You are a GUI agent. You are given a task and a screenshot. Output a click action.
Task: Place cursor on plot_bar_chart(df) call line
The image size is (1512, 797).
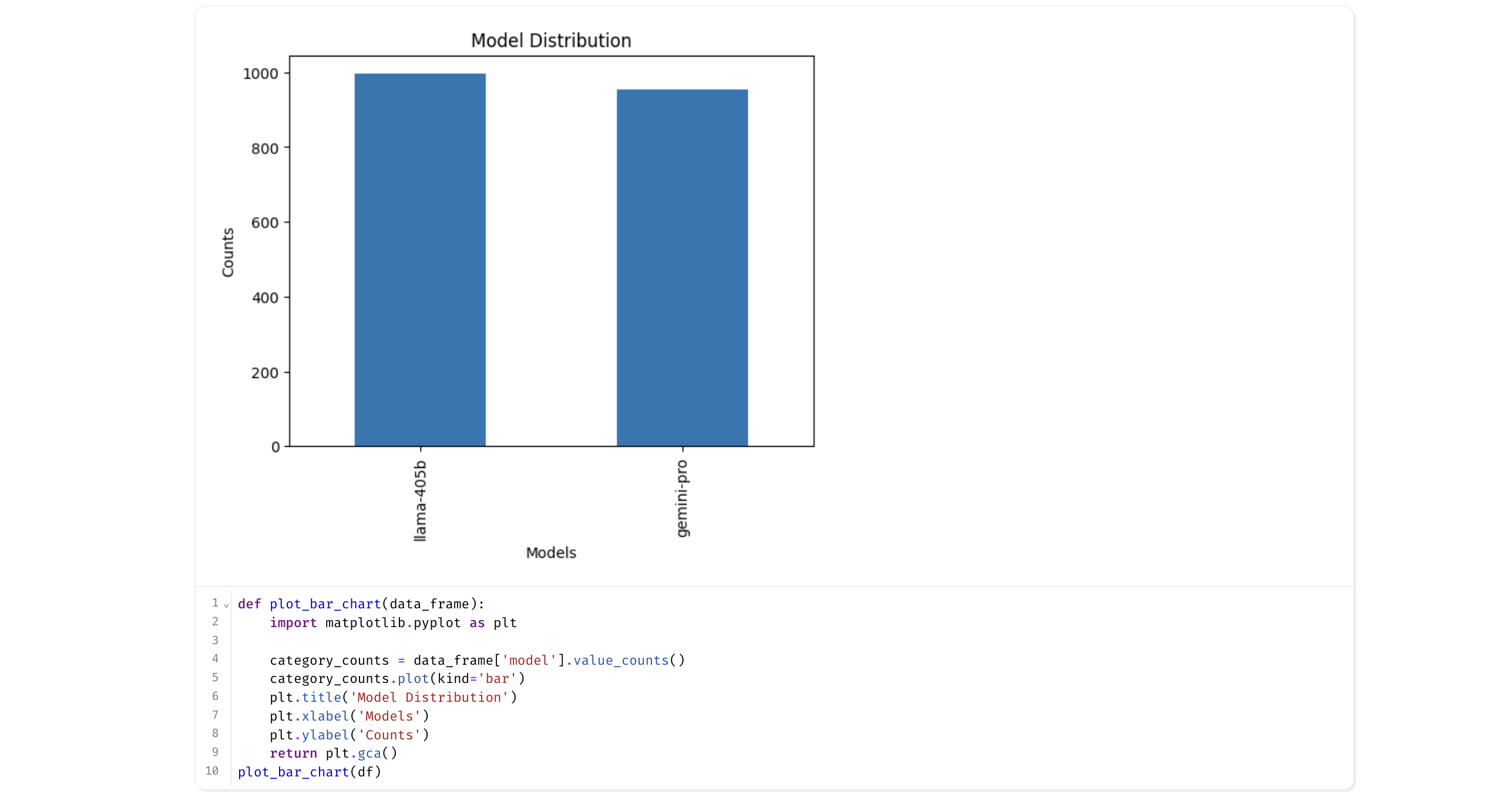coord(310,772)
